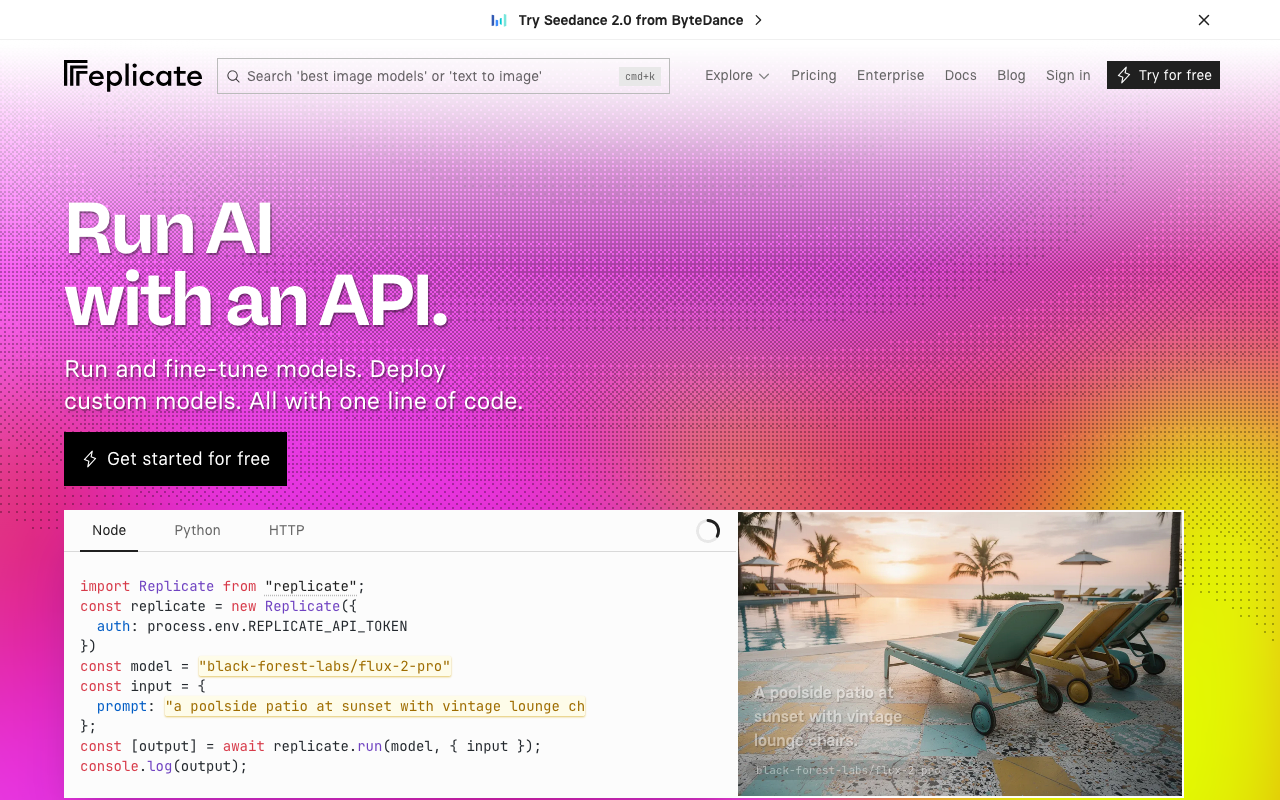This screenshot has height=800, width=1280.
Task: Click the loading spinner above the code sample
Action: [x=708, y=530]
